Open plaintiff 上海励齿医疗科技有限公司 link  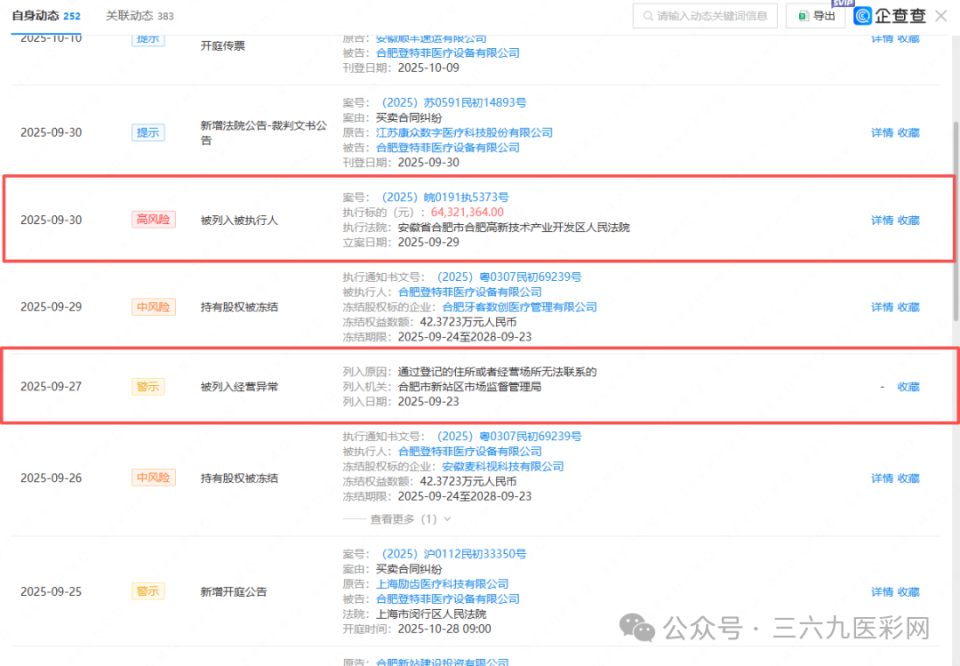(x=442, y=584)
